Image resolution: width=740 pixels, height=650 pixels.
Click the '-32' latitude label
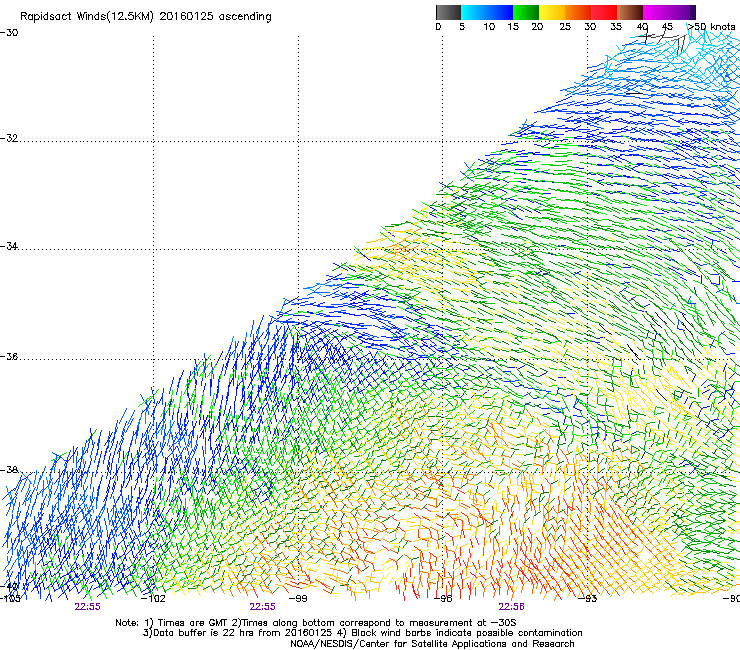(9, 138)
